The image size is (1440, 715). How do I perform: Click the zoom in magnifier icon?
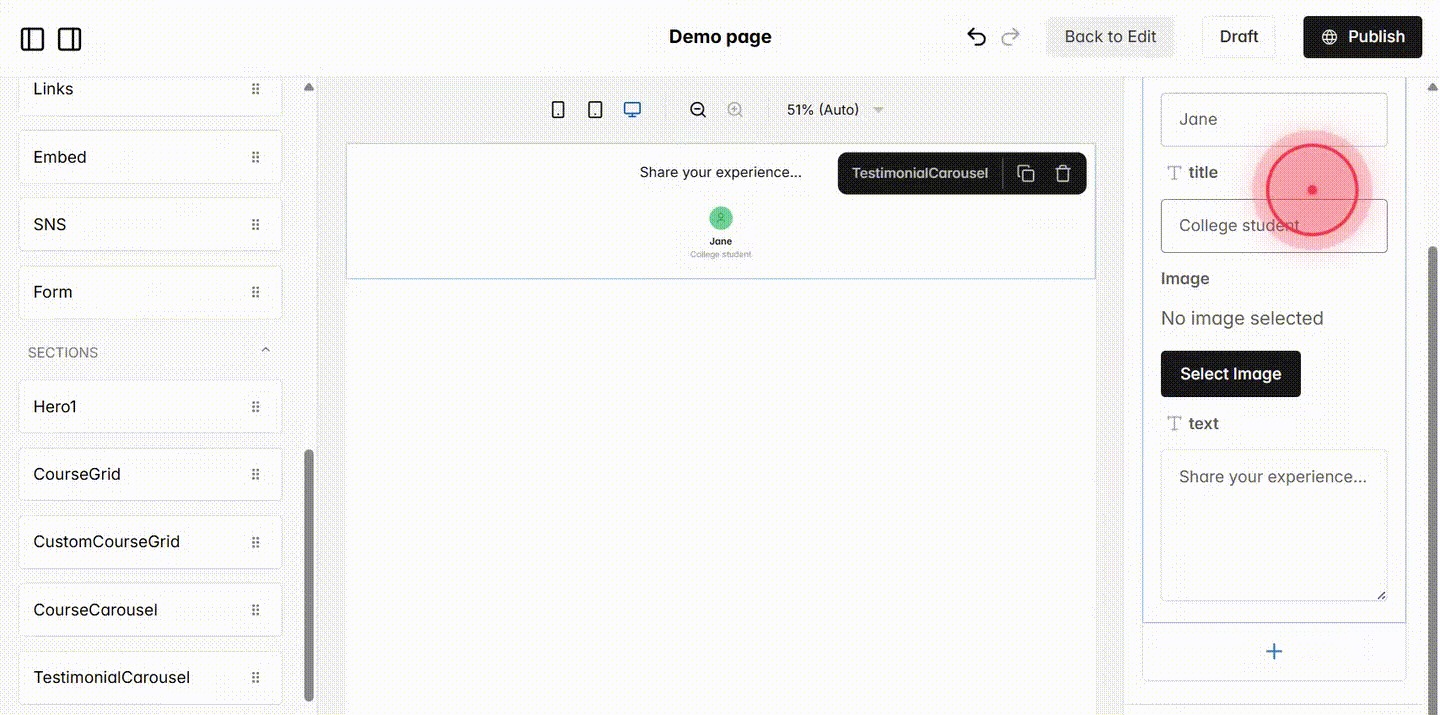[x=735, y=109]
